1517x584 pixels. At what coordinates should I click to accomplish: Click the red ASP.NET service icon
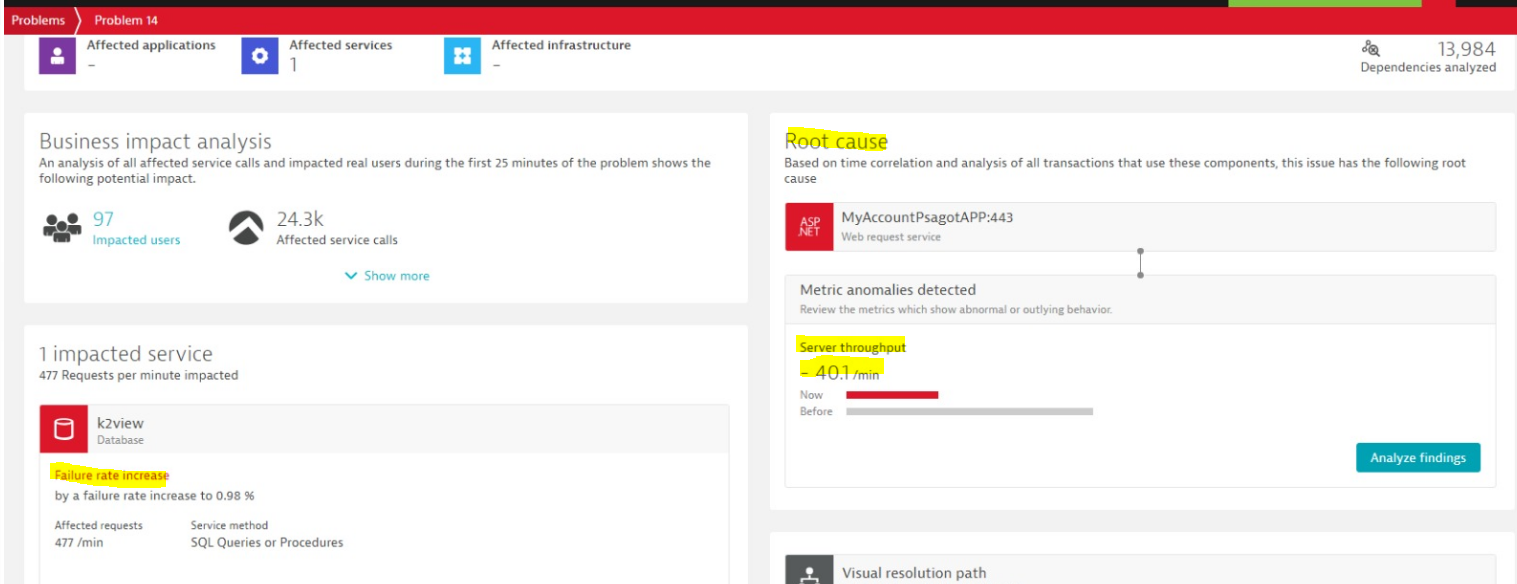[809, 227]
